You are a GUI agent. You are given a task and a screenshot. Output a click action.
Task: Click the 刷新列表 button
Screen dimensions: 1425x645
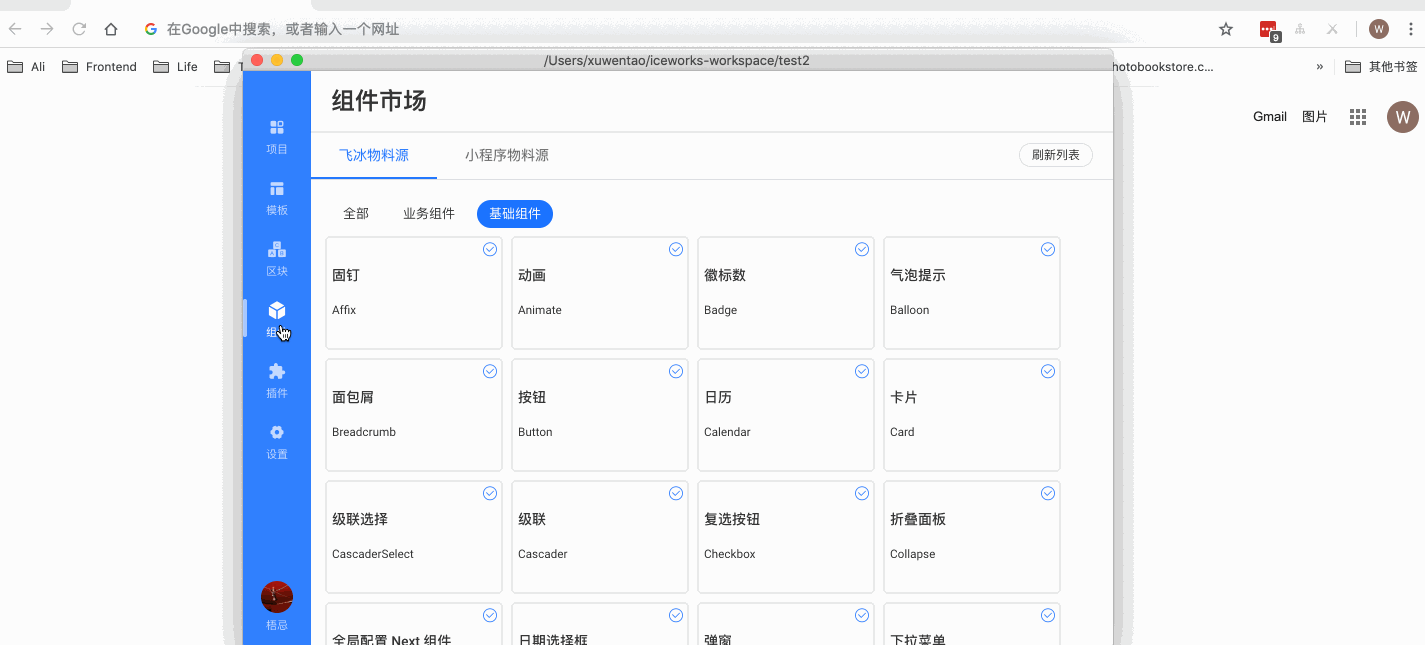tap(1056, 155)
